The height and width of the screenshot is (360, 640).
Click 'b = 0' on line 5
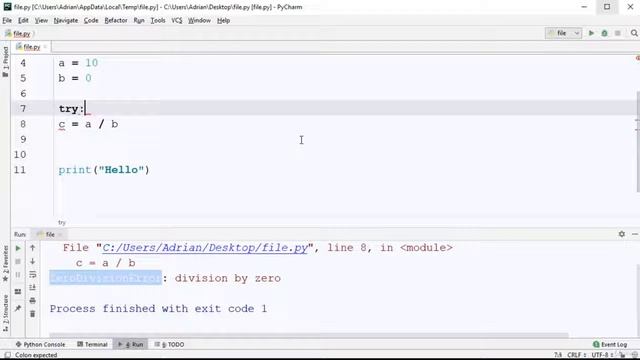click(x=75, y=78)
